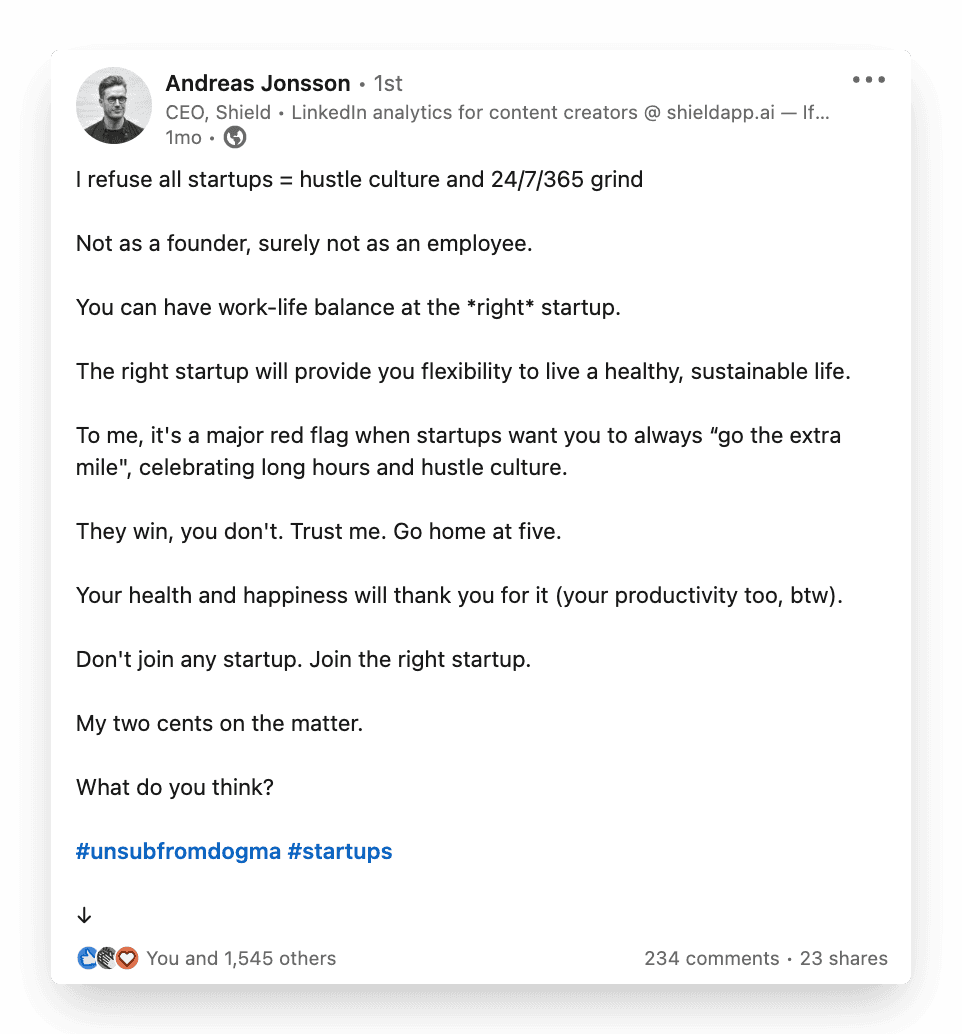Click the down arrow below the hashtags
The width and height of the screenshot is (962, 1034).
coord(85,915)
